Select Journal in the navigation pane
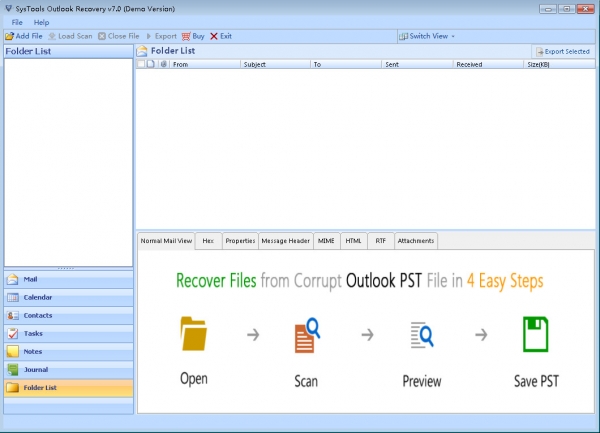Screen dimensions: 600x433 pyautogui.click(x=69, y=370)
